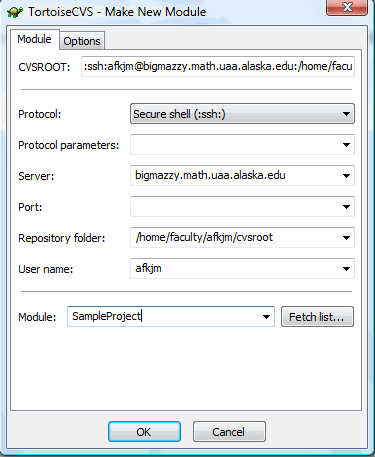Viewport: 375px width, 457px height.
Task: Expand the User name dropdown arrow
Action: pyautogui.click(x=346, y=269)
